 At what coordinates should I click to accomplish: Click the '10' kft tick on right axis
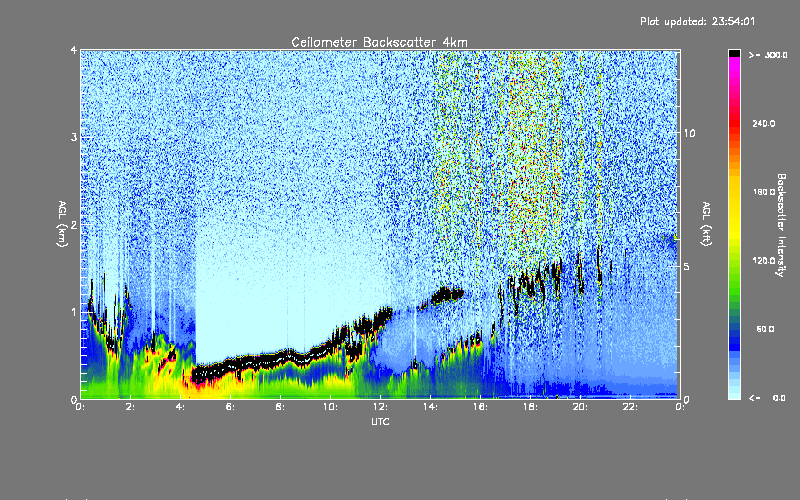click(x=689, y=133)
